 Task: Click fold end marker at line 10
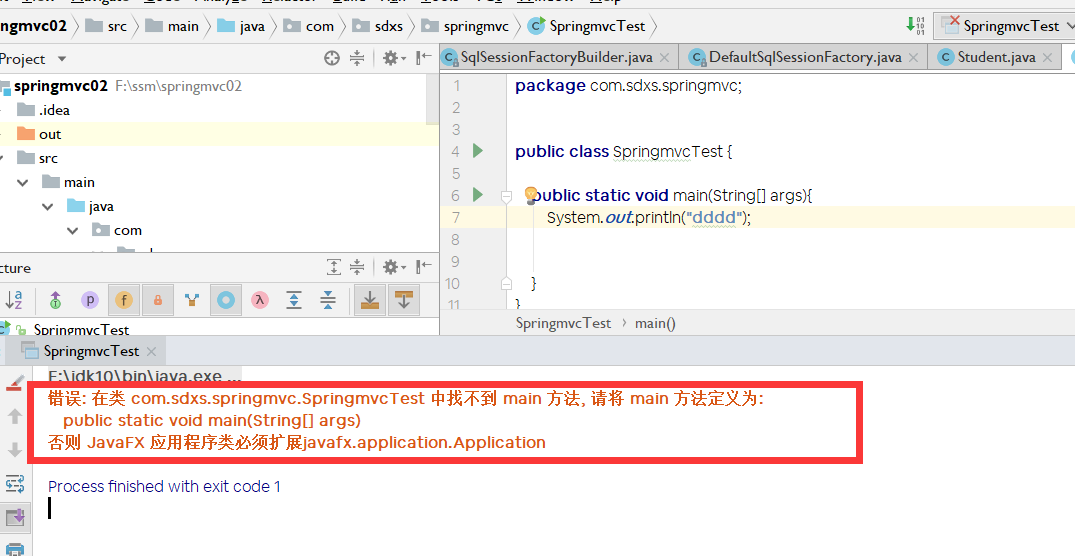(507, 283)
